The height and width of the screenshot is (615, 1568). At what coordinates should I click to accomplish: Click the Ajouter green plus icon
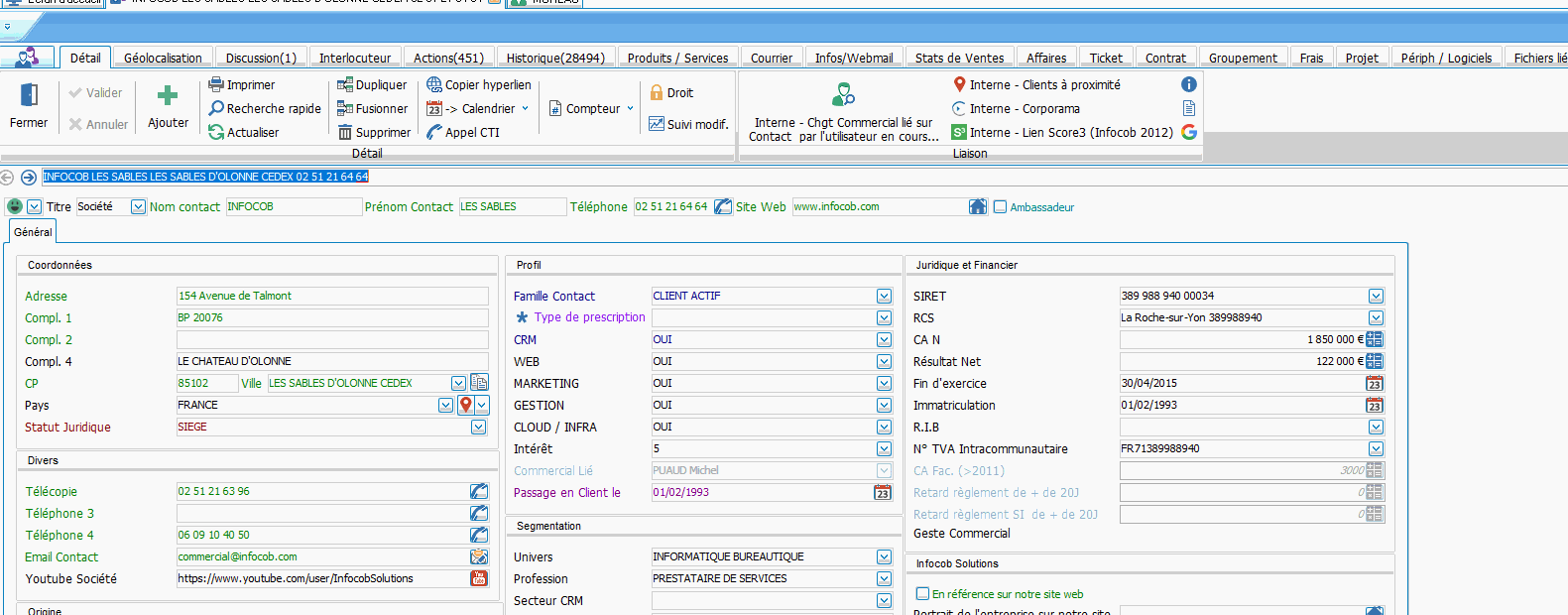tap(168, 96)
